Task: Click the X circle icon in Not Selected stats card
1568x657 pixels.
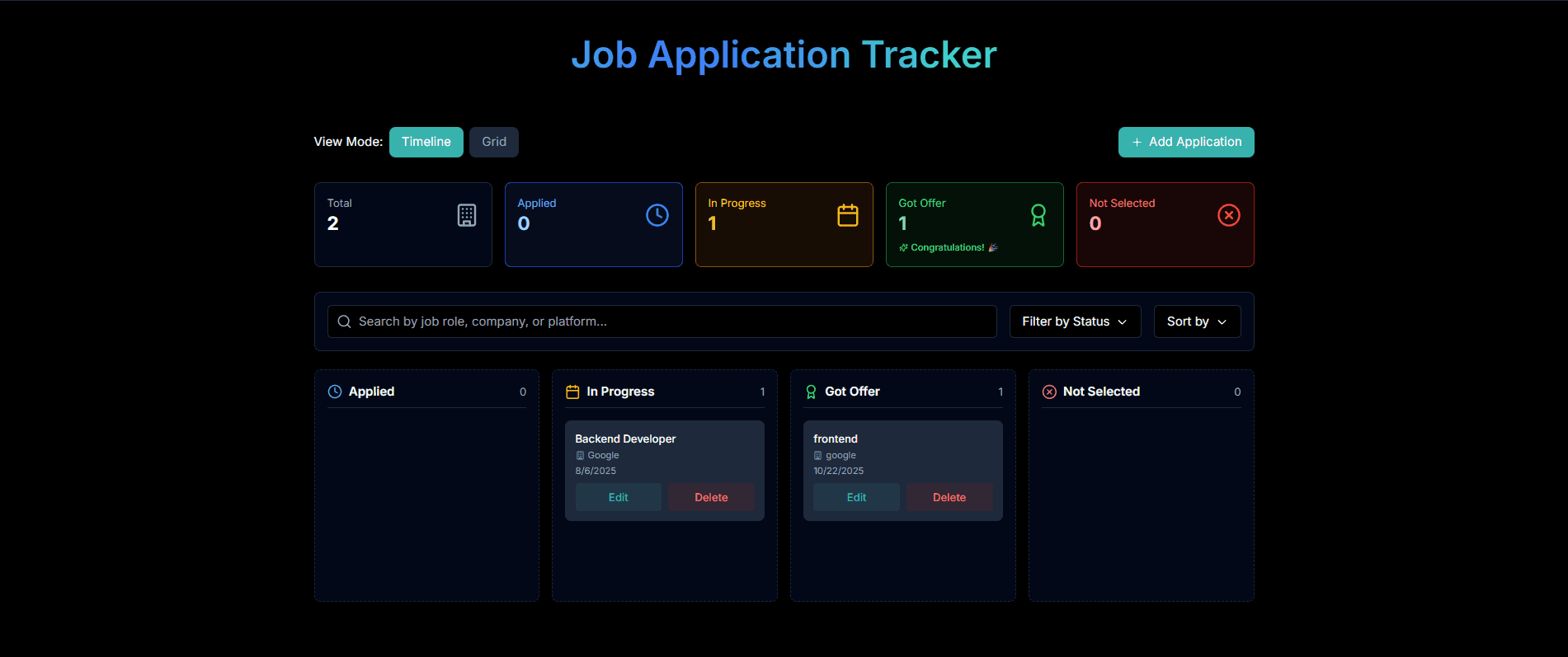Action: 1229,215
